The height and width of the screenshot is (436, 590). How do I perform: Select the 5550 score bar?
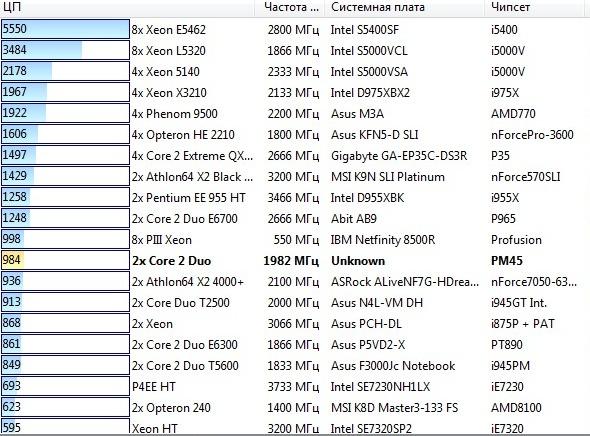(65, 29)
